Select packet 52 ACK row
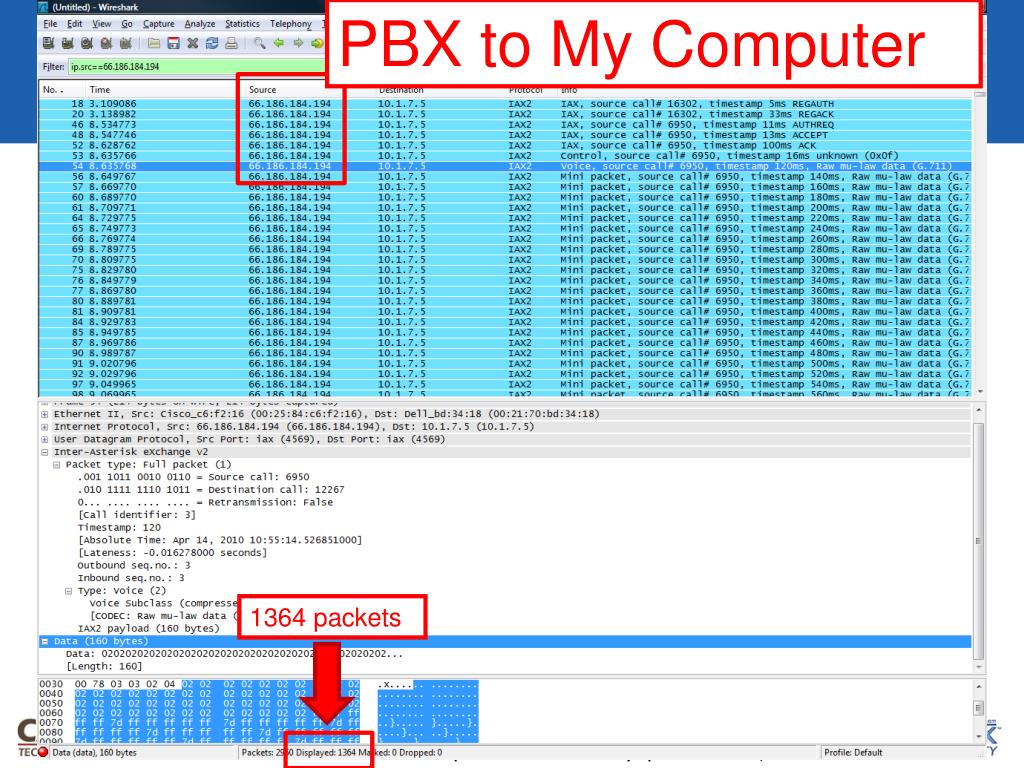 tap(505, 146)
